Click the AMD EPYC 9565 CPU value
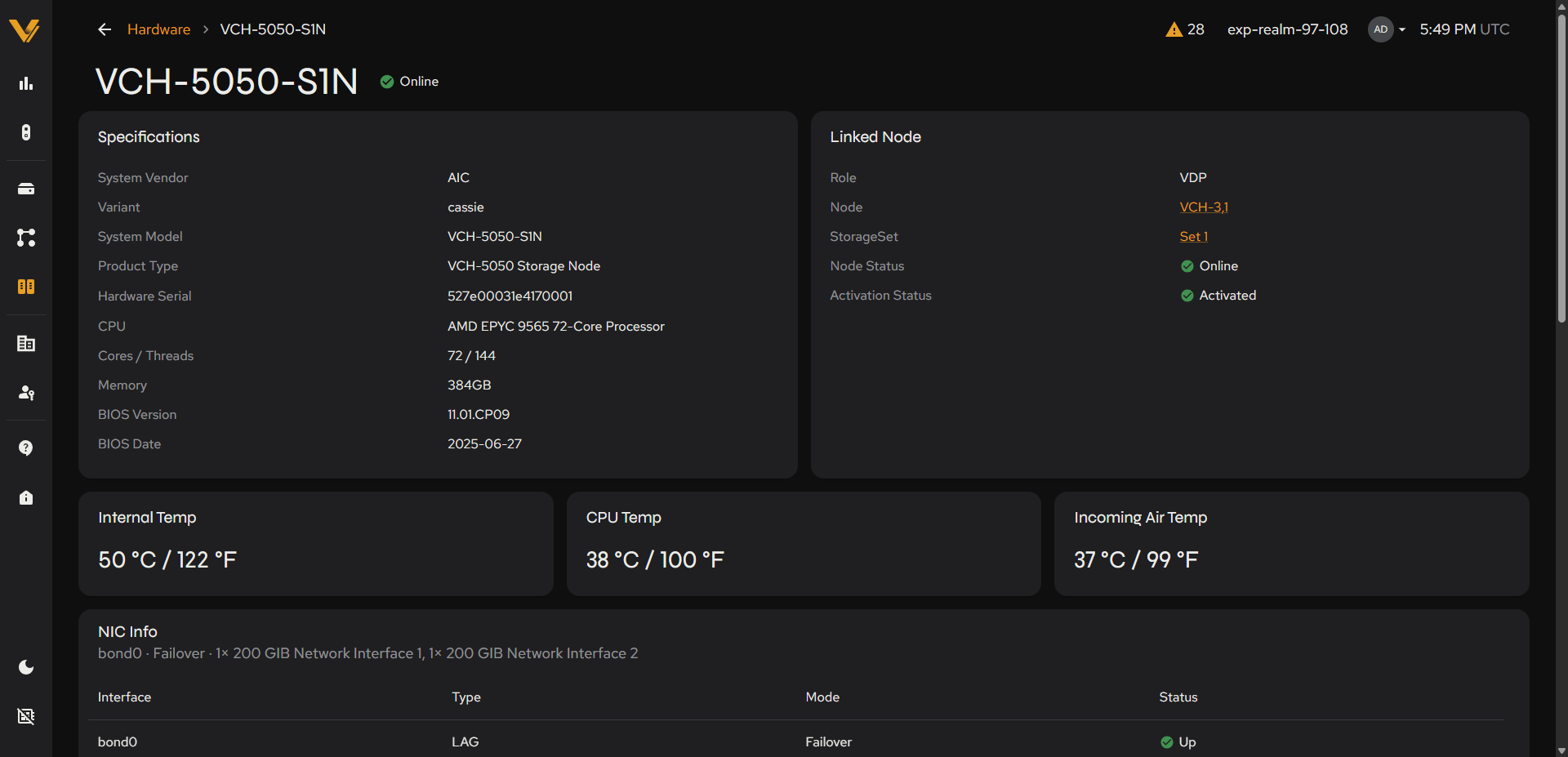This screenshot has height=757, width=1568. click(555, 327)
